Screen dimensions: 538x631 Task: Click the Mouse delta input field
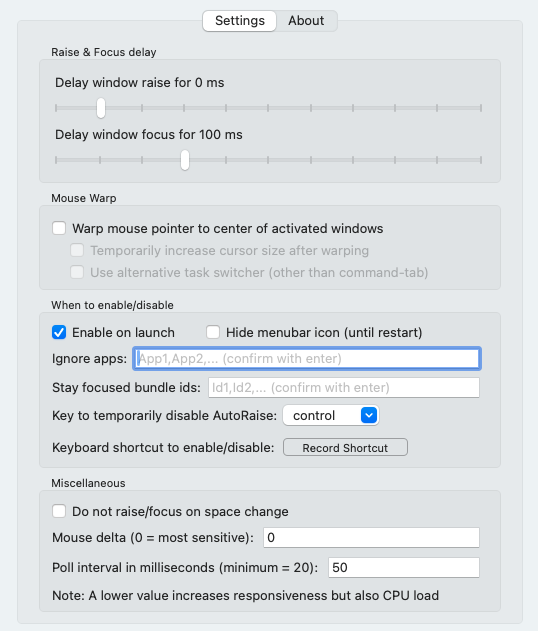pyautogui.click(x=371, y=538)
